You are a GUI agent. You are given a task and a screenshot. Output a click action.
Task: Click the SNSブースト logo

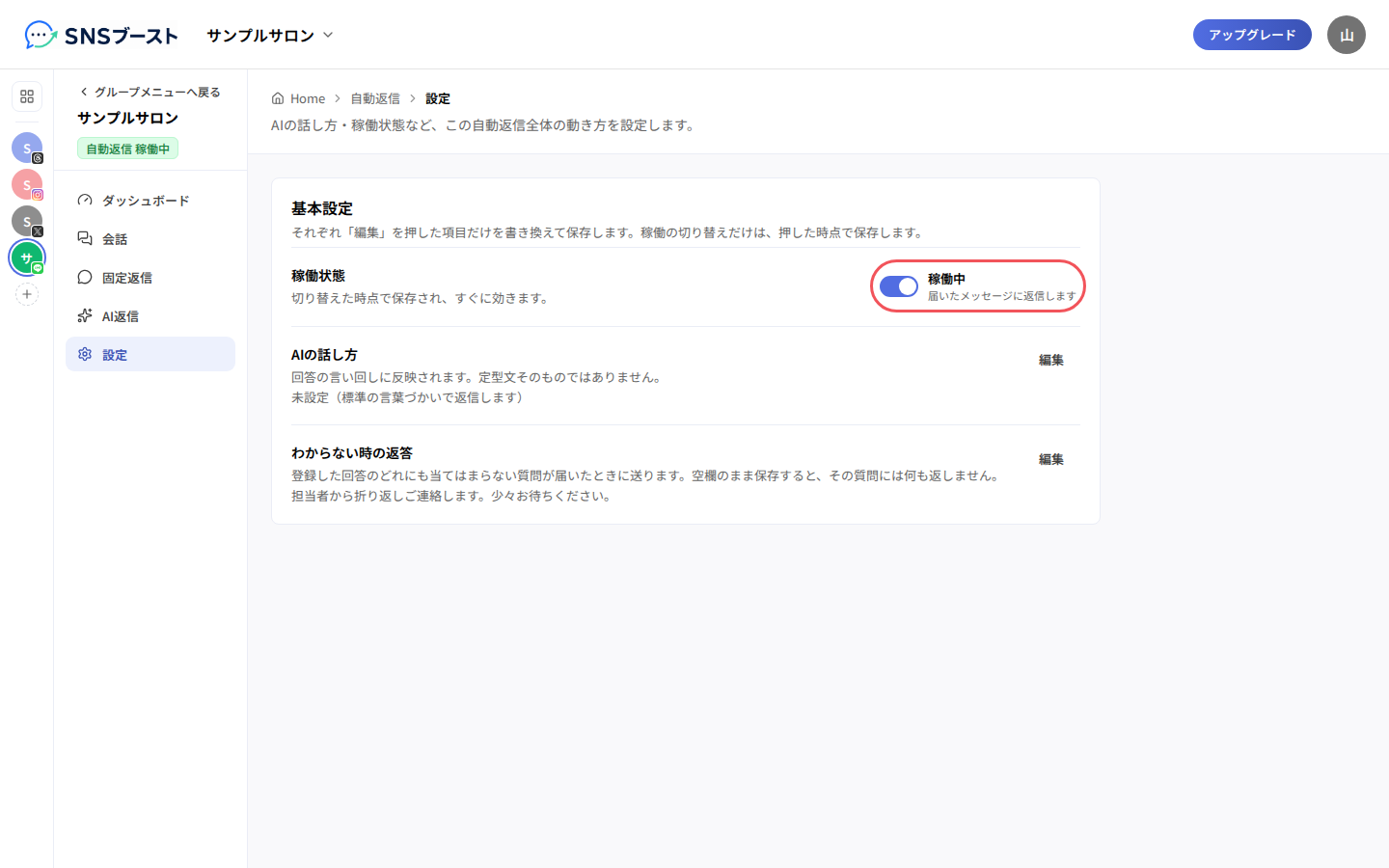(101, 36)
